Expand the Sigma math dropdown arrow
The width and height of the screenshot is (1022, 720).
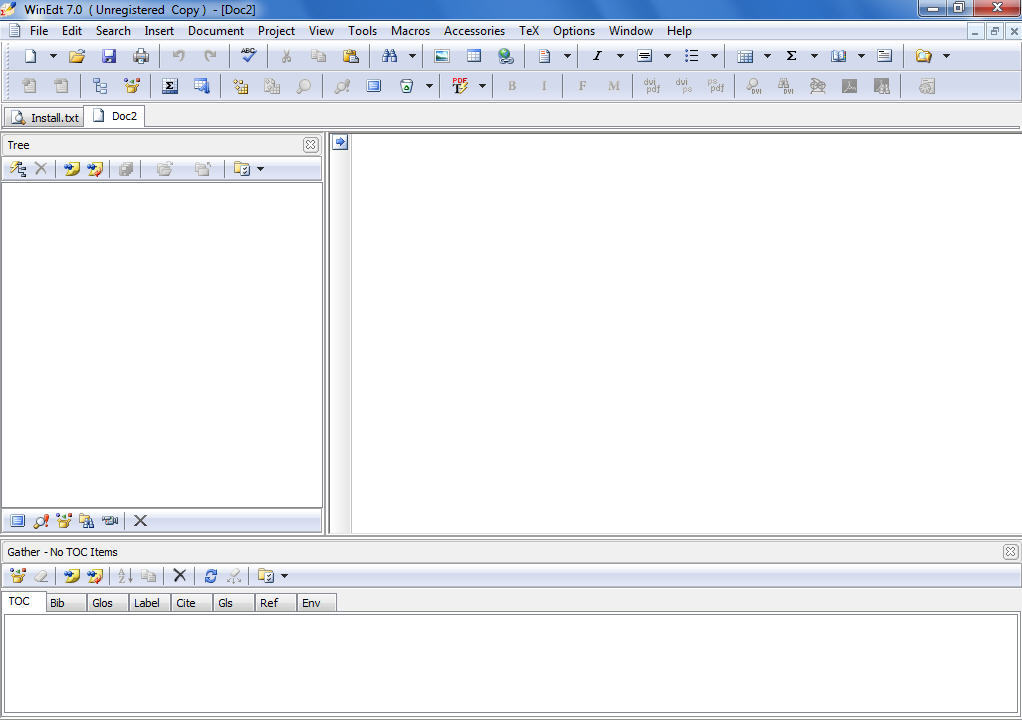[814, 56]
